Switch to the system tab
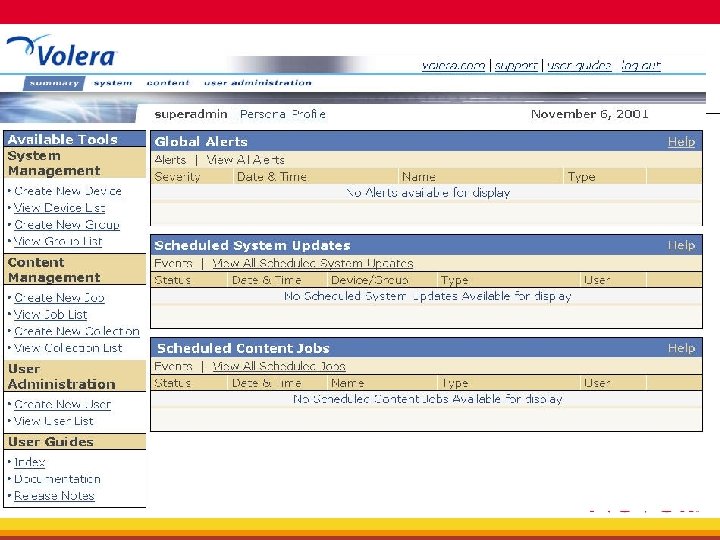Viewport: 720px width, 540px height. pyautogui.click(x=112, y=83)
